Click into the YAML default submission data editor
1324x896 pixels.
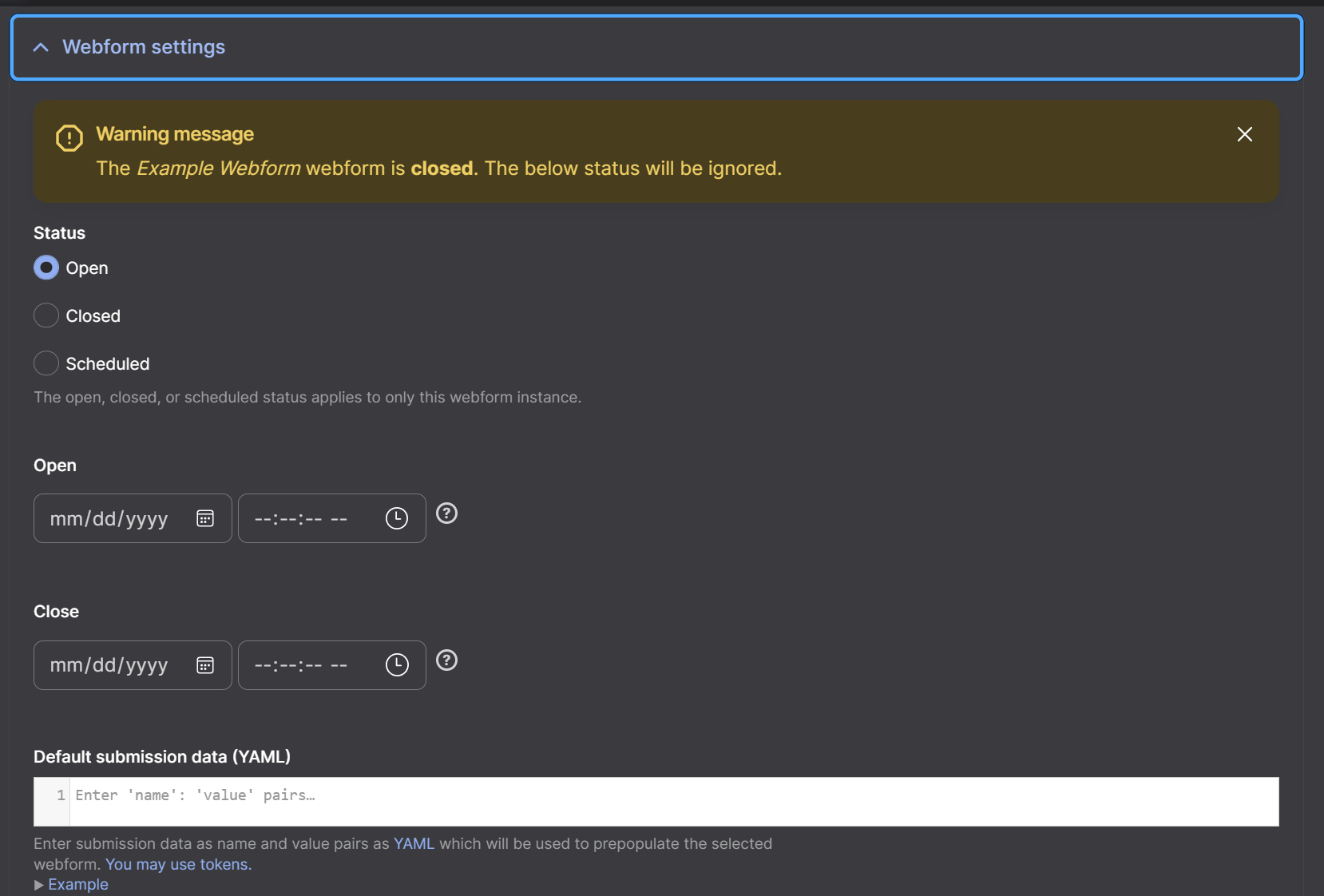[x=674, y=802]
